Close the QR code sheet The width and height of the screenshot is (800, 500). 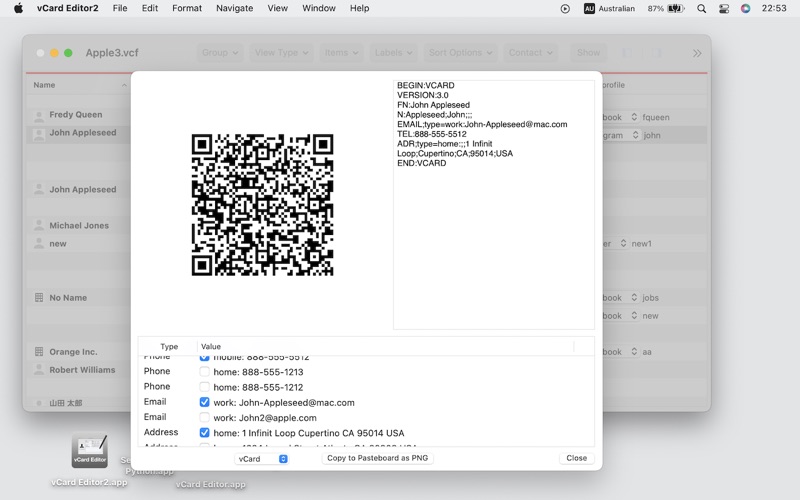[577, 458]
